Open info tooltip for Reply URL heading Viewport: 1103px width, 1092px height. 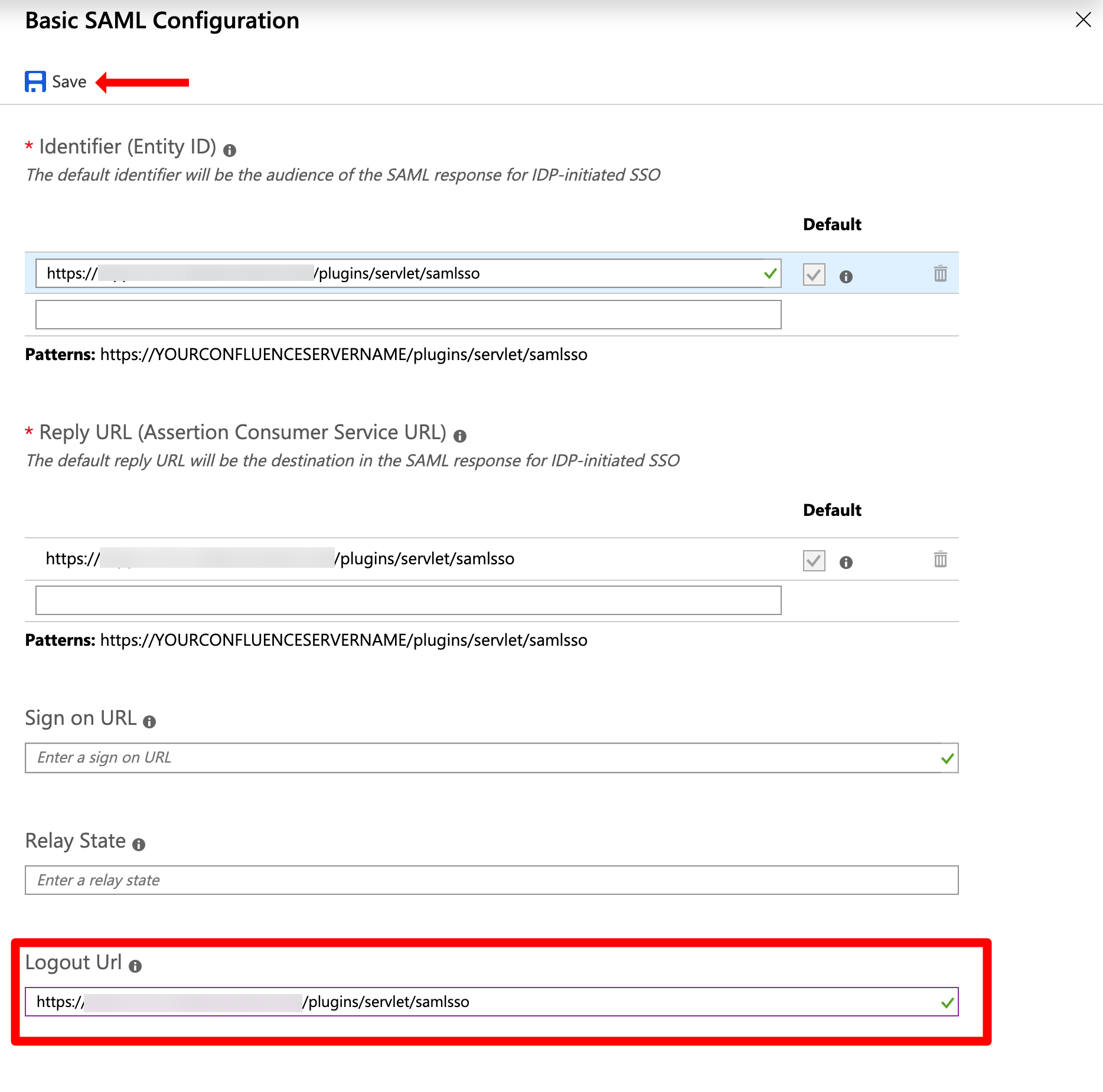462,436
